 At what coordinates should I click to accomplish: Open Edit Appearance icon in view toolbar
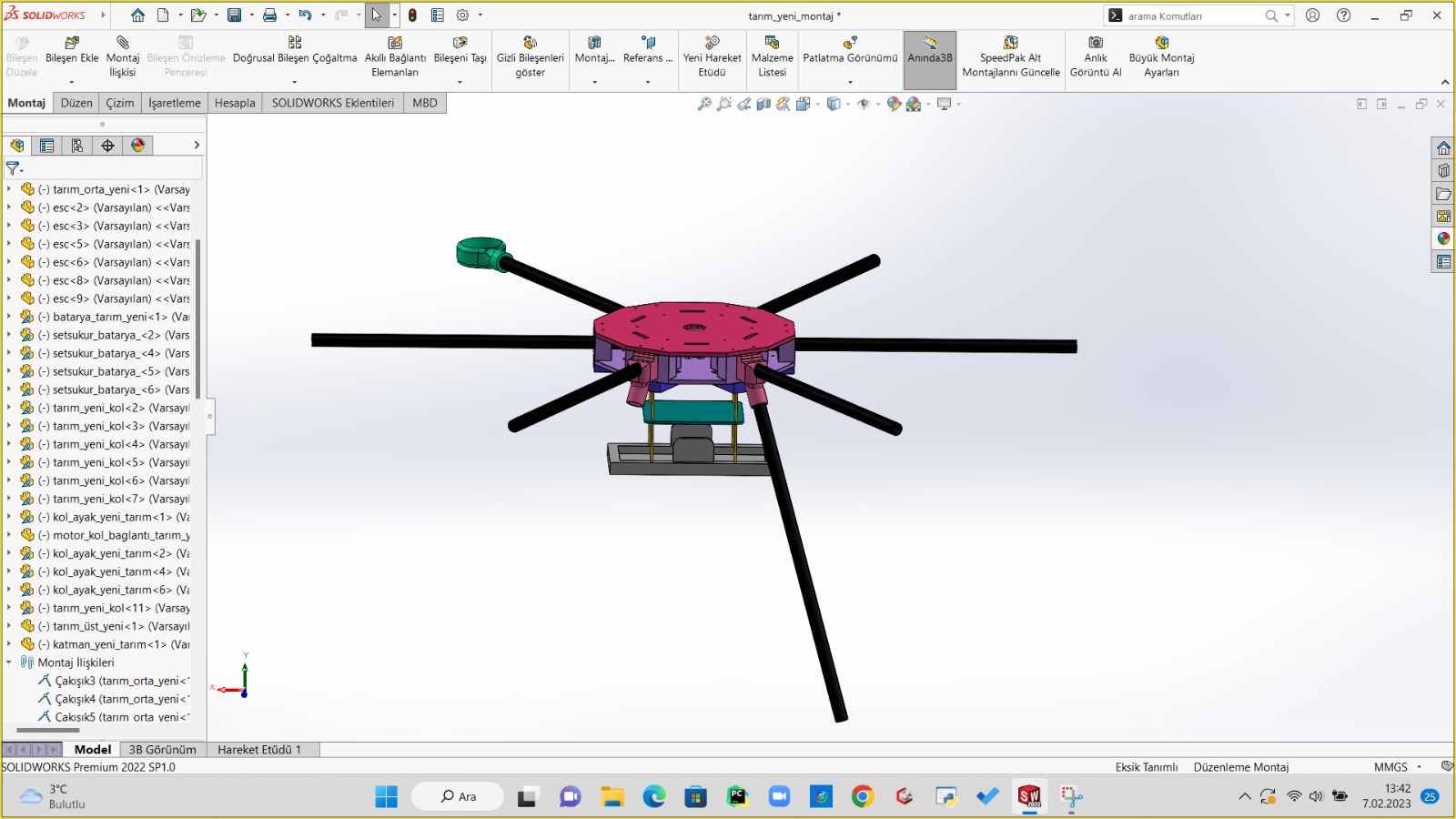pyautogui.click(x=895, y=104)
